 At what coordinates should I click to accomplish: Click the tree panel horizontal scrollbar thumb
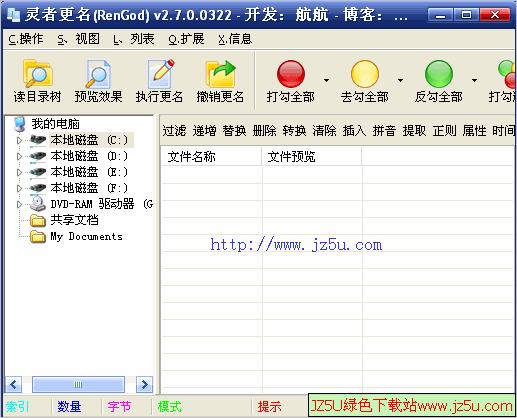(x=78, y=385)
